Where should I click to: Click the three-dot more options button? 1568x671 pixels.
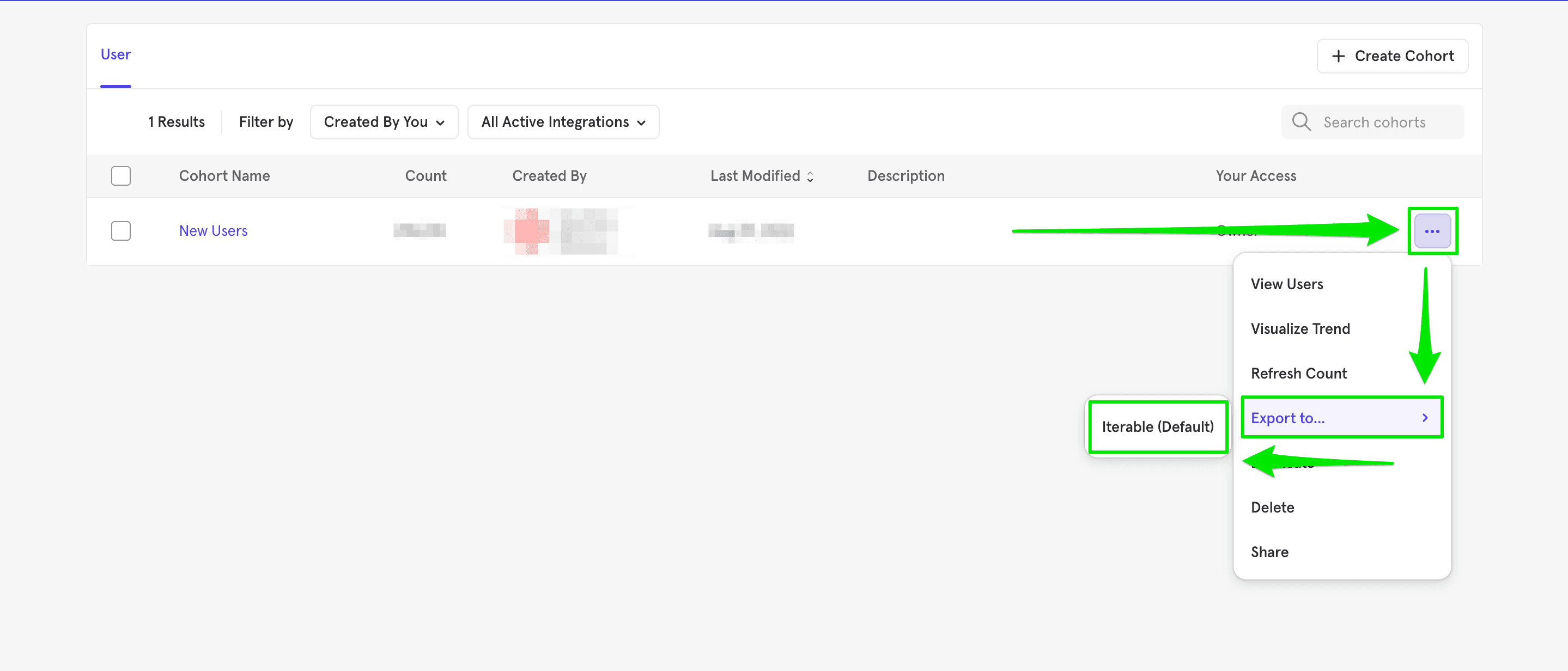1432,231
